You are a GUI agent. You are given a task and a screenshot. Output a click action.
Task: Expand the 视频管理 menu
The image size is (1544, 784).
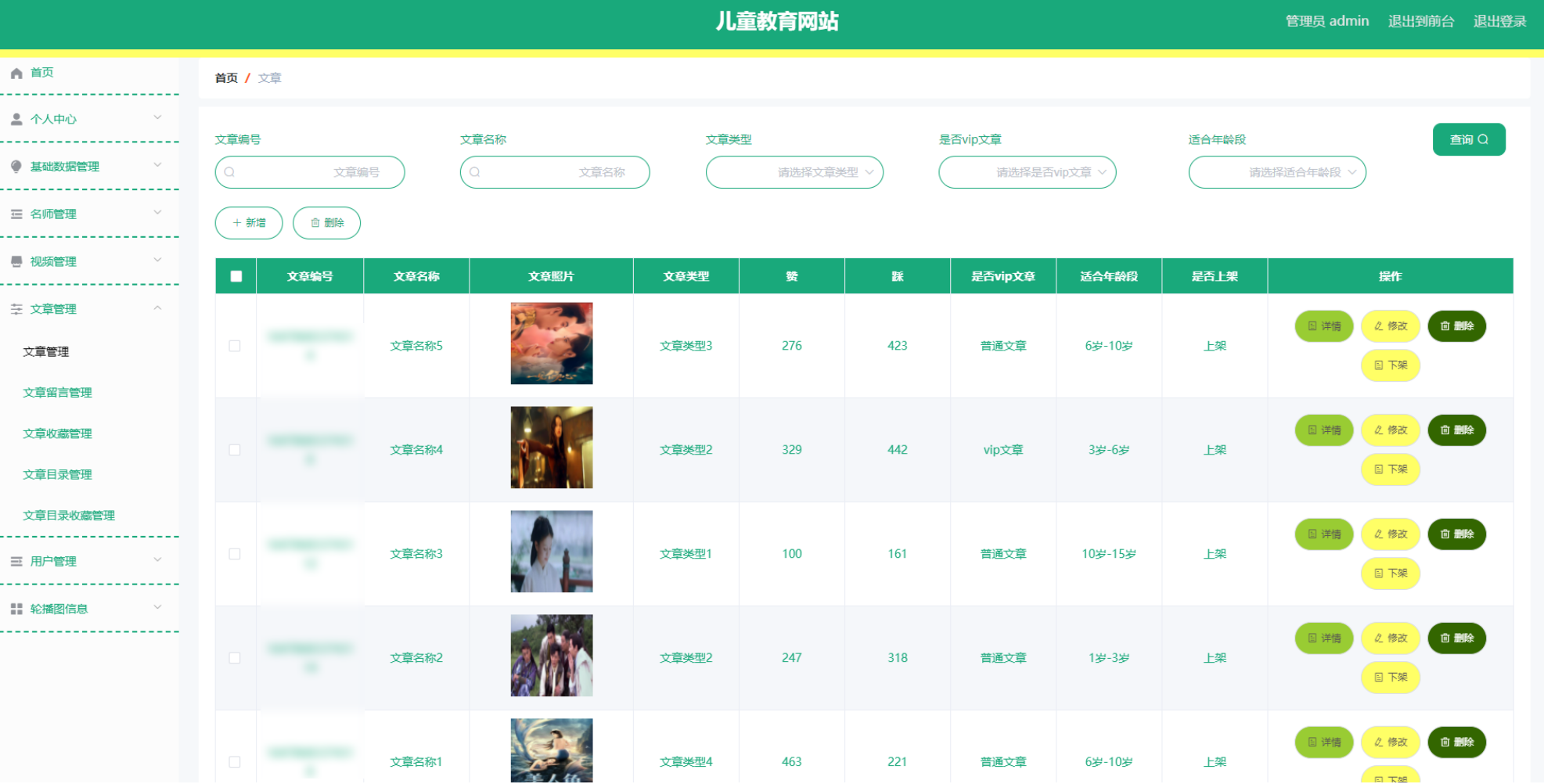coord(89,261)
